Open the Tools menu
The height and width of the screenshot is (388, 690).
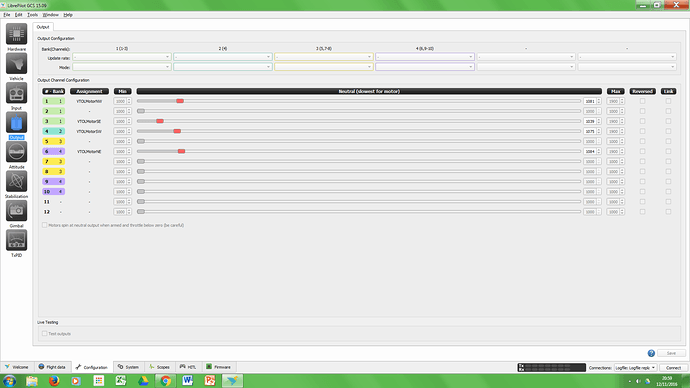[x=33, y=15]
